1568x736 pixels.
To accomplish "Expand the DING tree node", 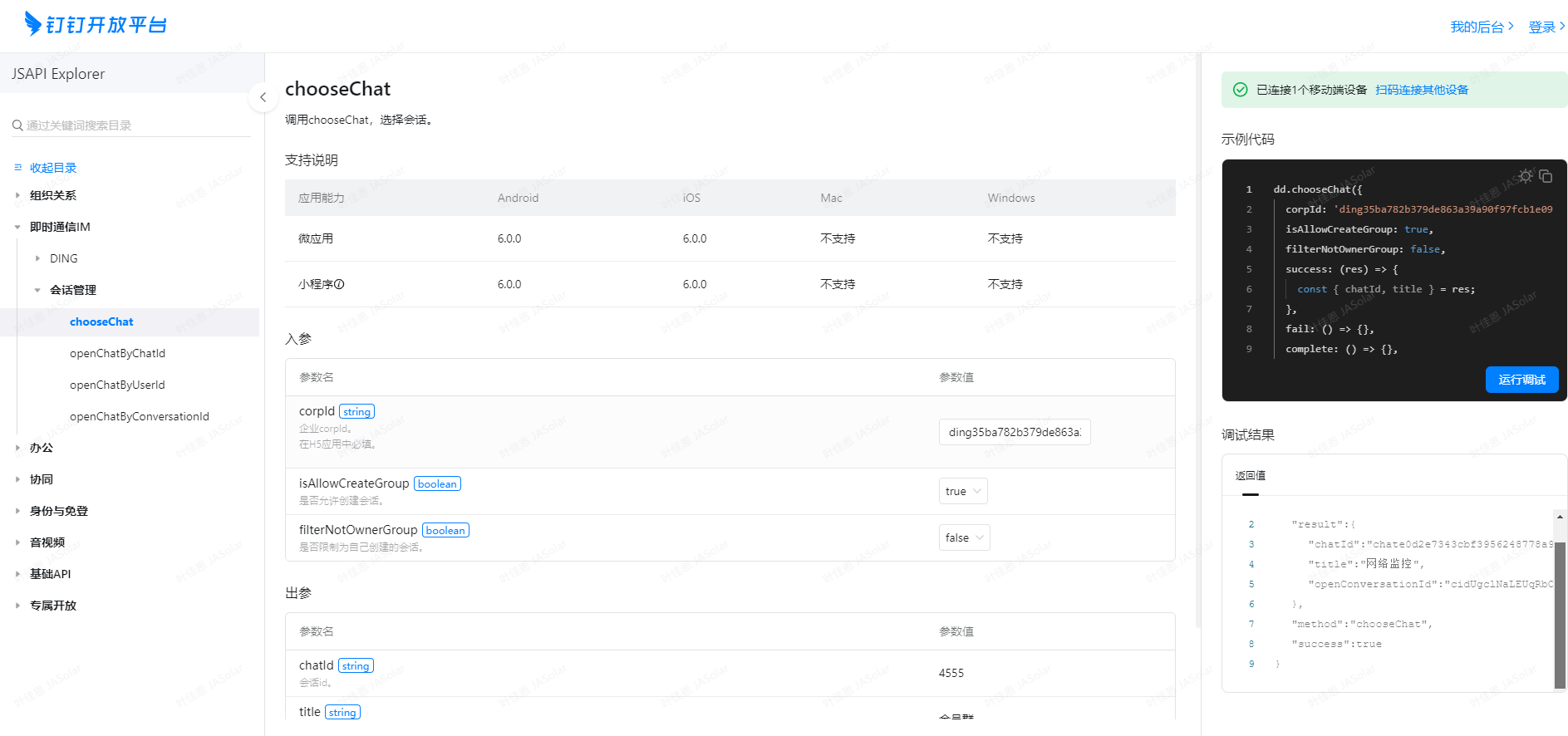I will [x=37, y=258].
